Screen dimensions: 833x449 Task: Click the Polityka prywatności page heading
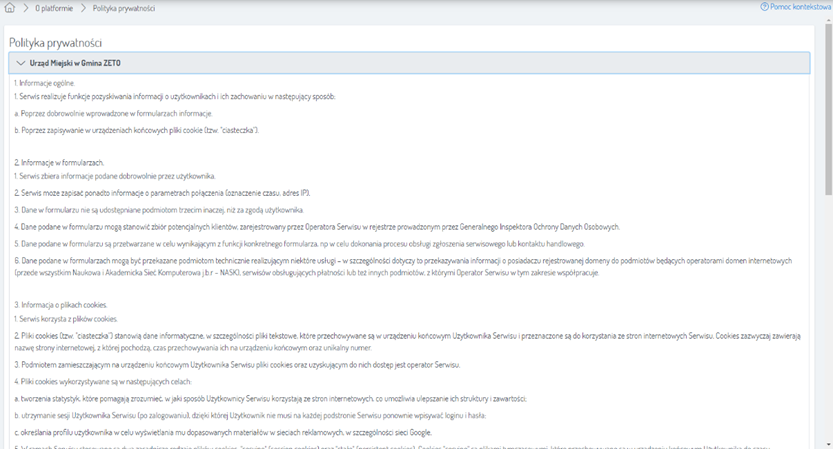[x=55, y=43]
